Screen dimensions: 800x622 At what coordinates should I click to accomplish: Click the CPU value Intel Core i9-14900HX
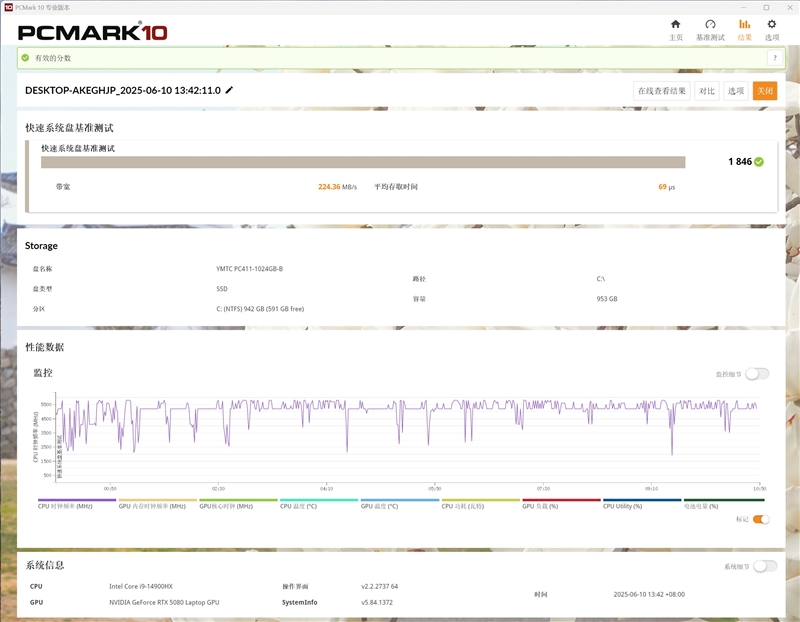[x=141, y=587]
